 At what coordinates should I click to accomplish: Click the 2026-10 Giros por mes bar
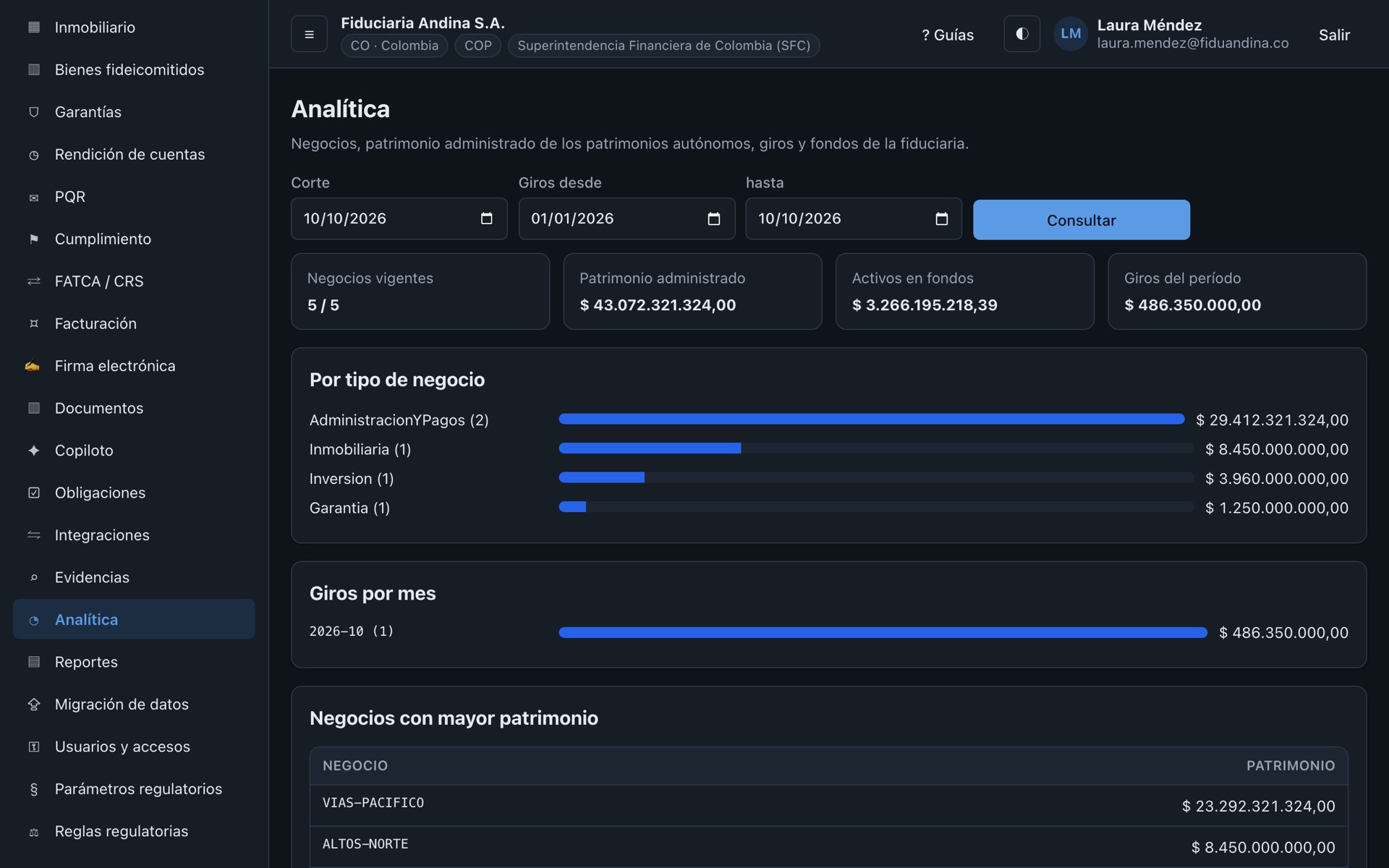(883, 632)
